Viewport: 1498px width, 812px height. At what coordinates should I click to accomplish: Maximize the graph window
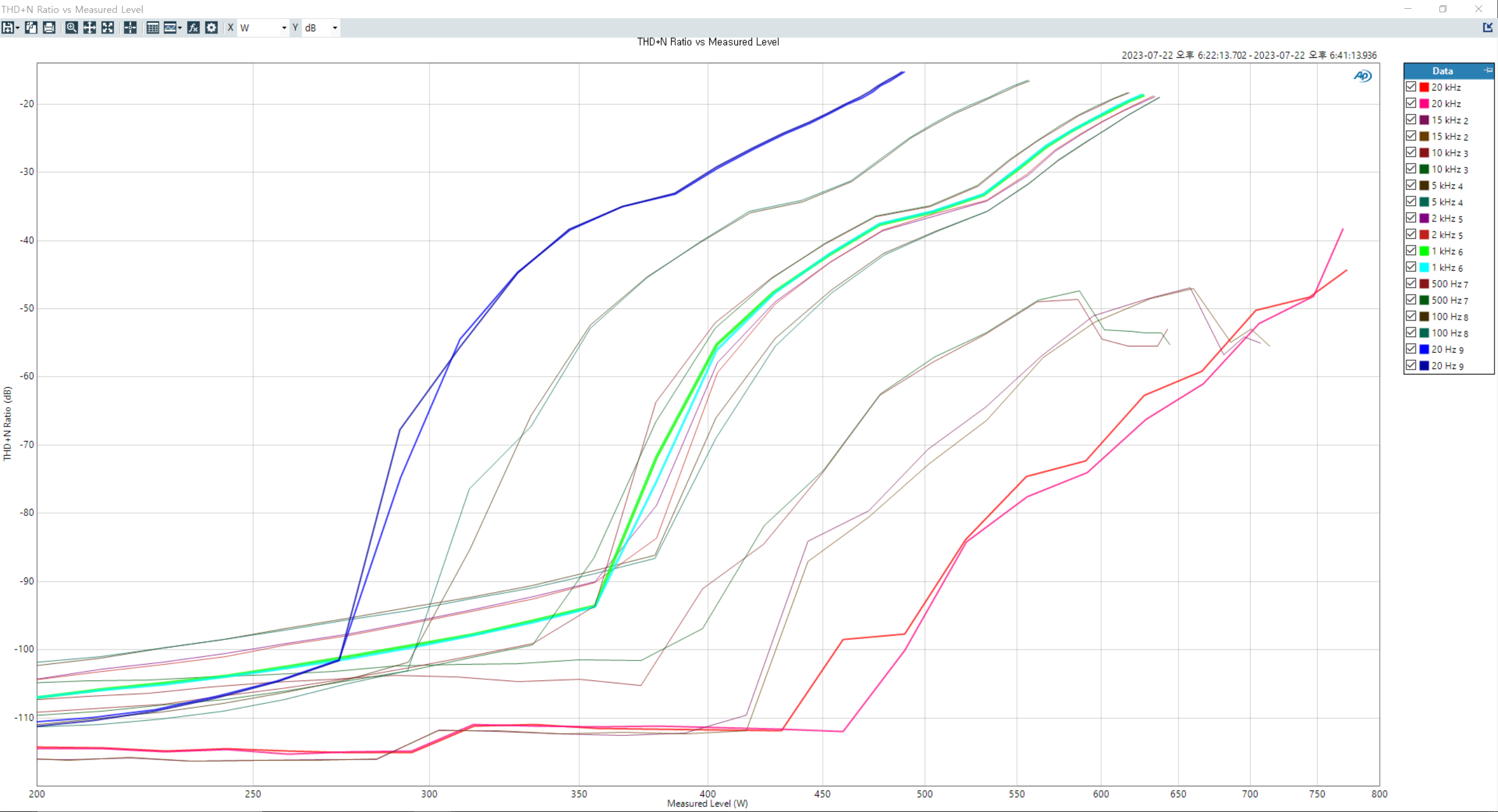point(1443,9)
